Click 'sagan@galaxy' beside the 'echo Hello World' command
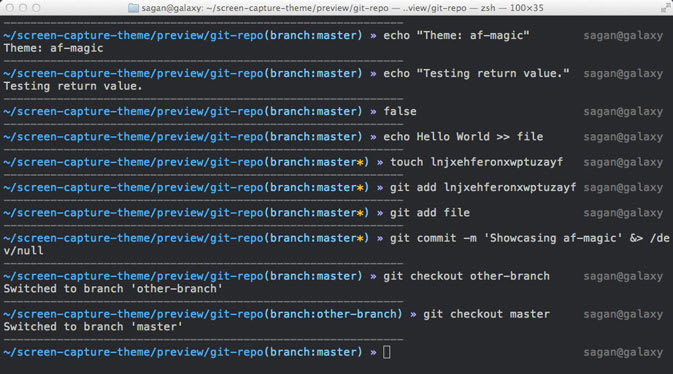The height and width of the screenshot is (374, 673). point(623,137)
